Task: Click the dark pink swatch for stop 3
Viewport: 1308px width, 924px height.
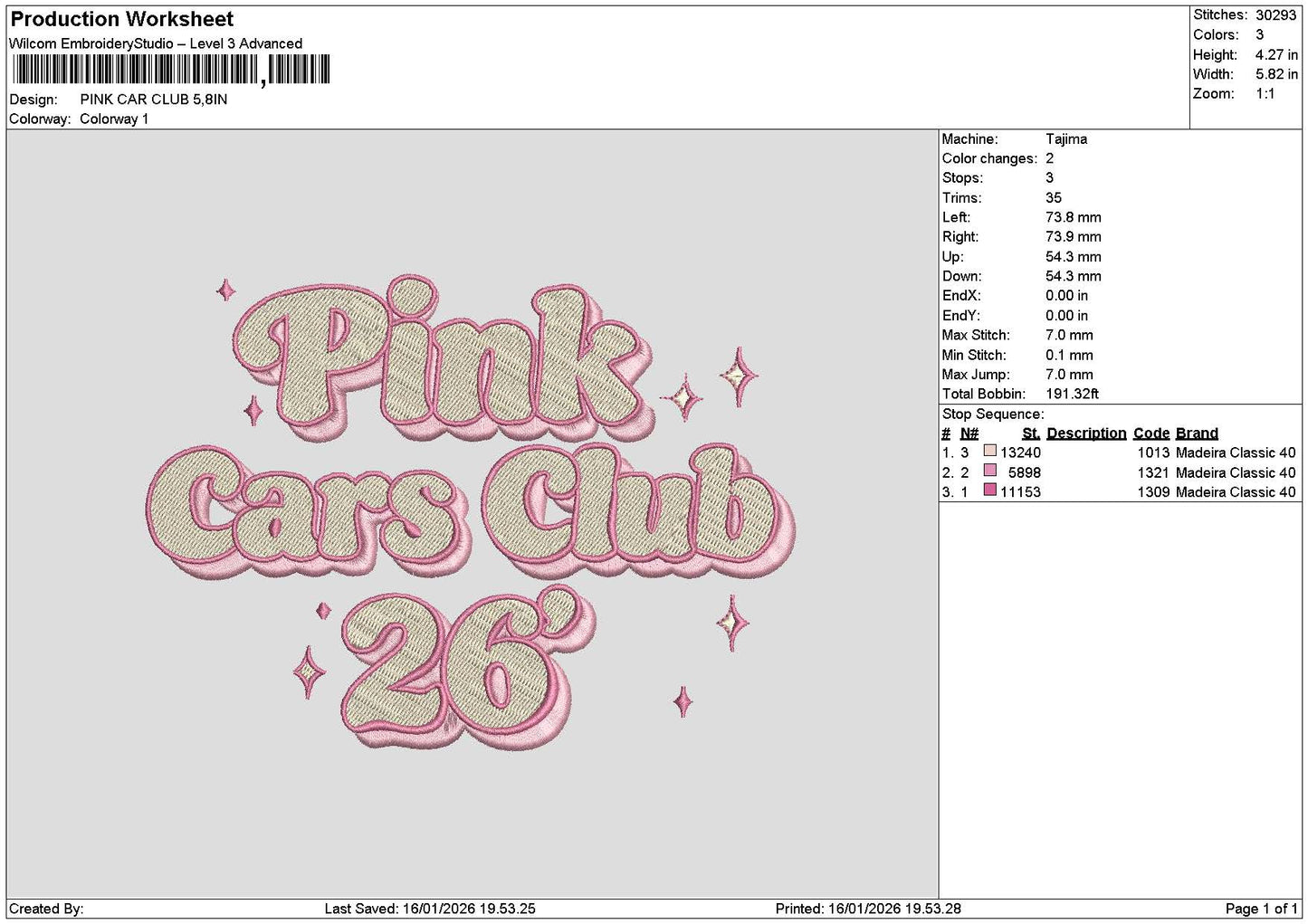Action: (x=989, y=491)
